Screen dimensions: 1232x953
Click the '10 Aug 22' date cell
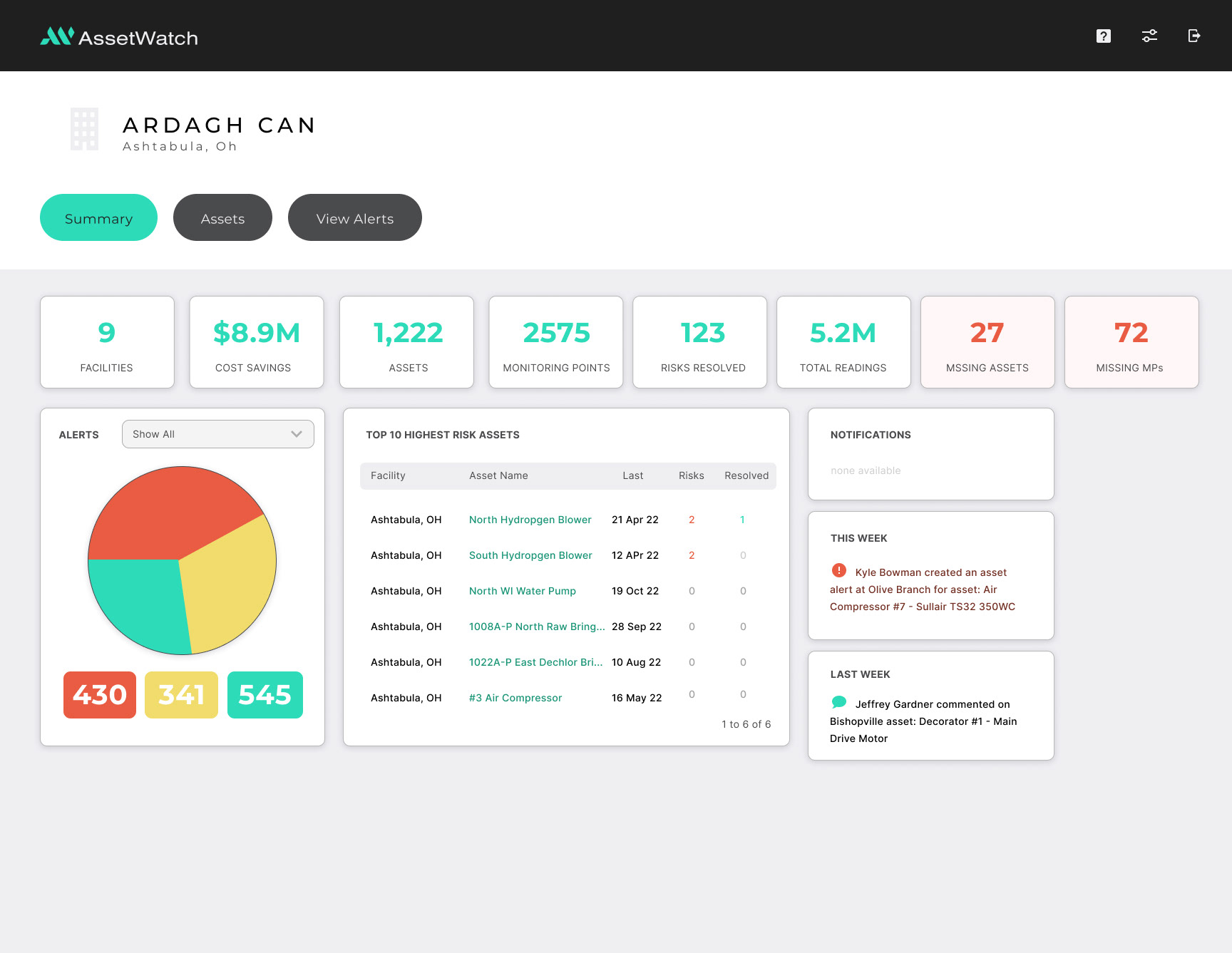636,662
